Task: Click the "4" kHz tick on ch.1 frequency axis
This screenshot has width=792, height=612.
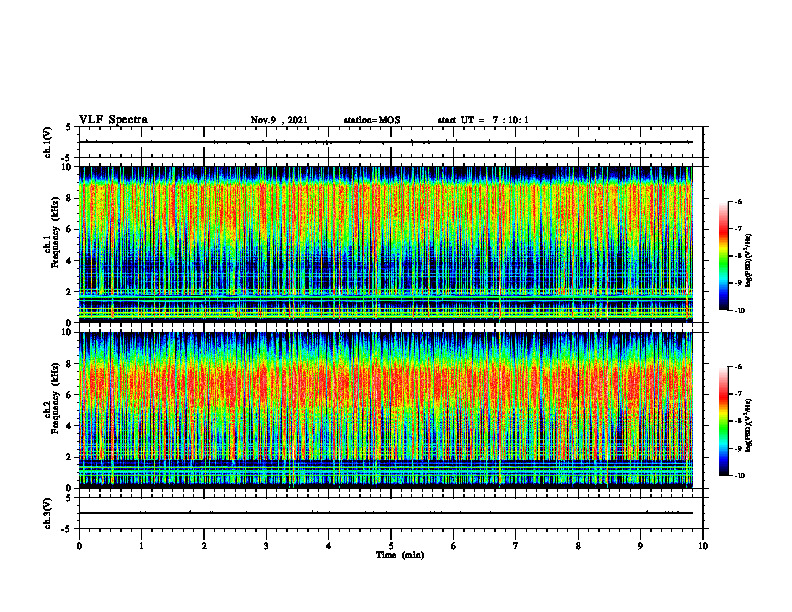Action: tap(70, 261)
